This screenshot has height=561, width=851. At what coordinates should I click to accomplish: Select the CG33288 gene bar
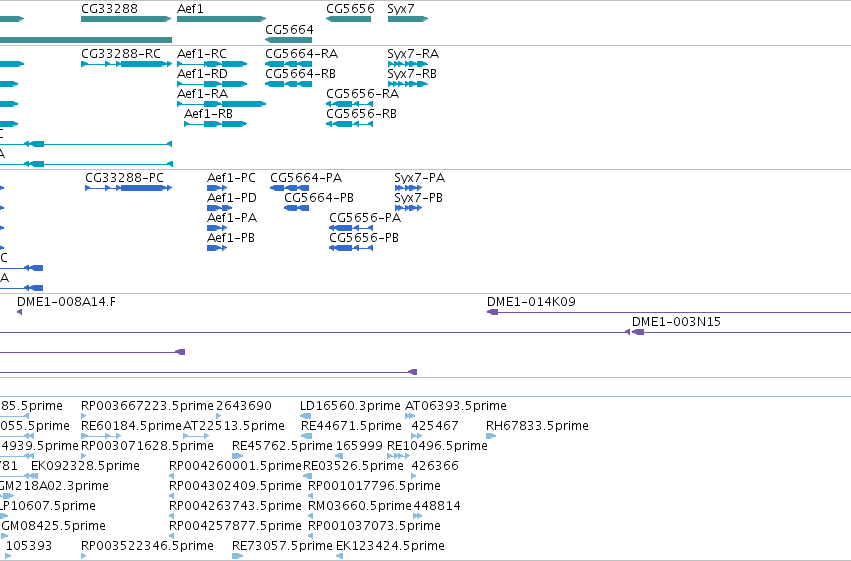coord(126,19)
